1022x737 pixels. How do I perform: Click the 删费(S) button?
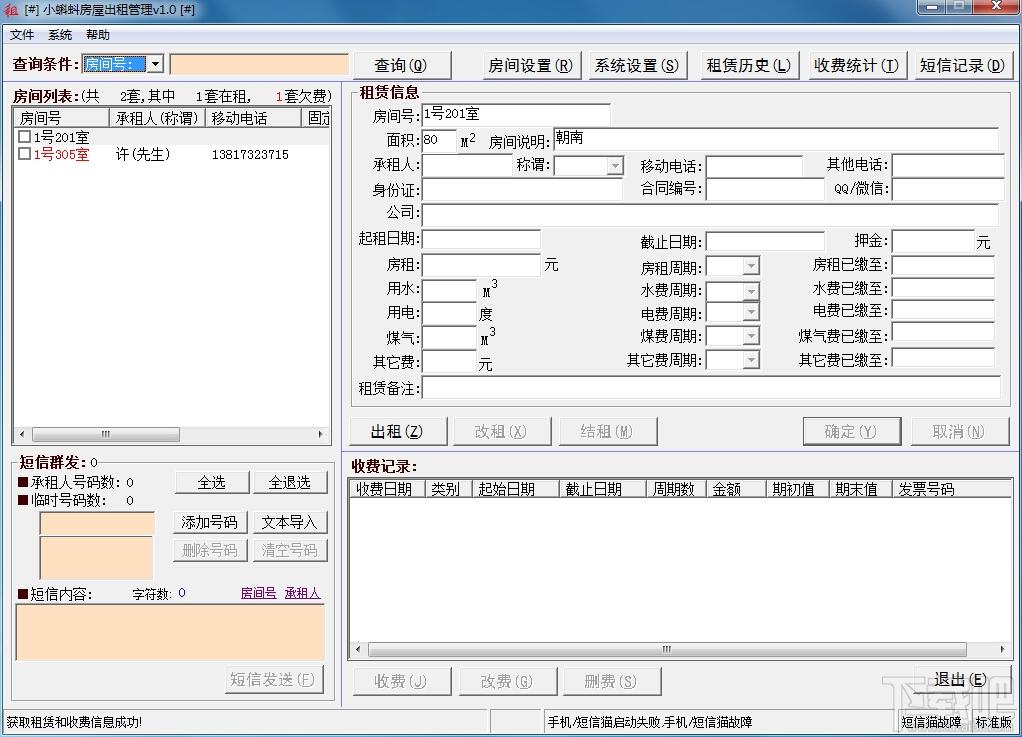pos(611,681)
